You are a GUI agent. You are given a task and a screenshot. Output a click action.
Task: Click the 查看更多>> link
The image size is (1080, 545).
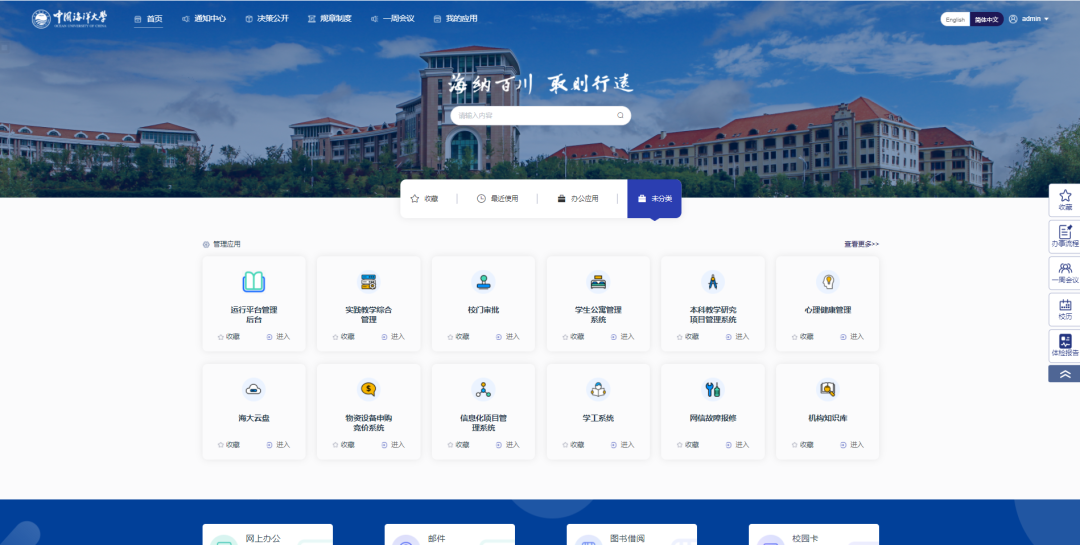coord(862,244)
